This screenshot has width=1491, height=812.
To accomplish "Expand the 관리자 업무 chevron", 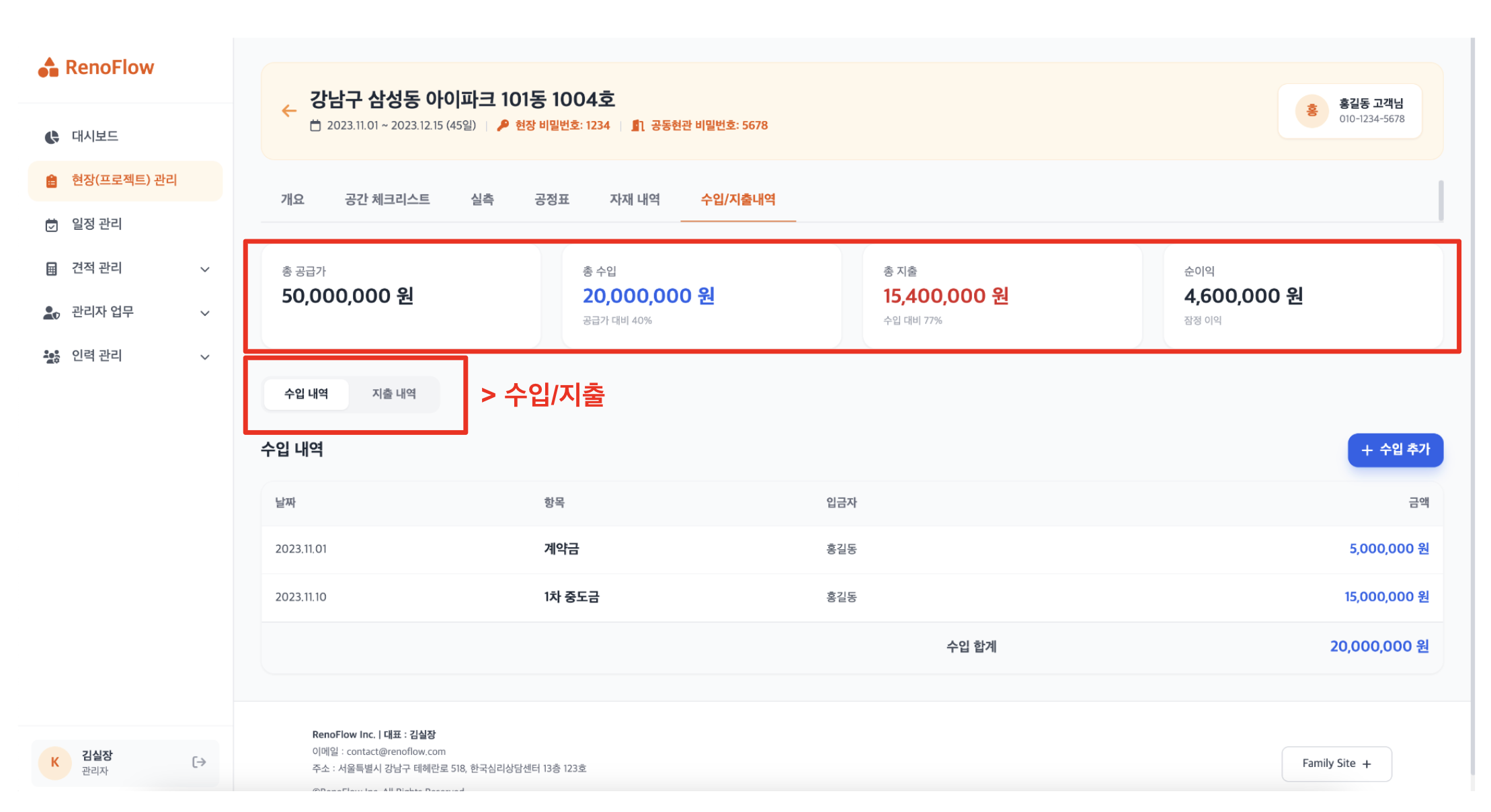I will point(205,313).
